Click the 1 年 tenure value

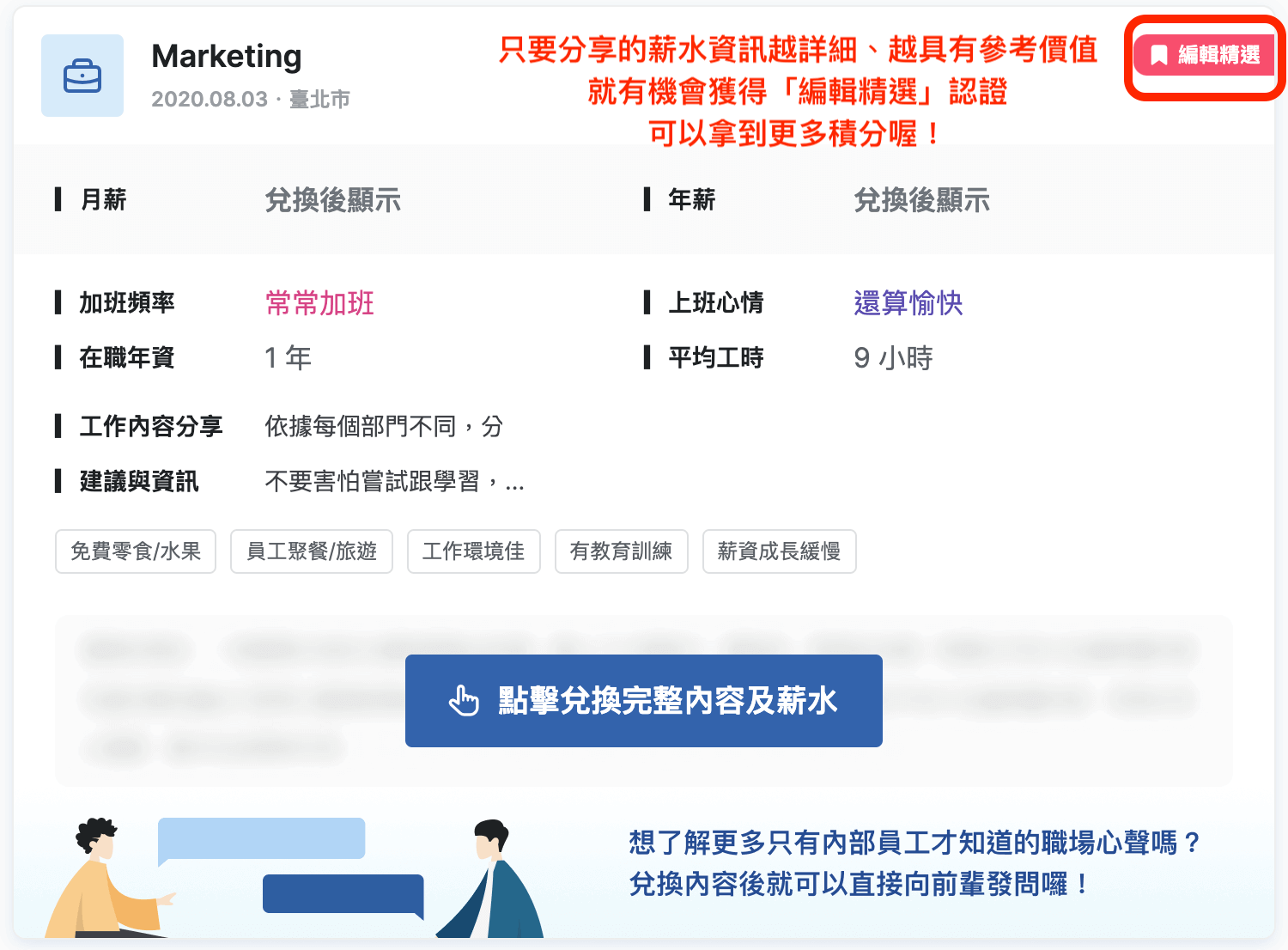288,357
